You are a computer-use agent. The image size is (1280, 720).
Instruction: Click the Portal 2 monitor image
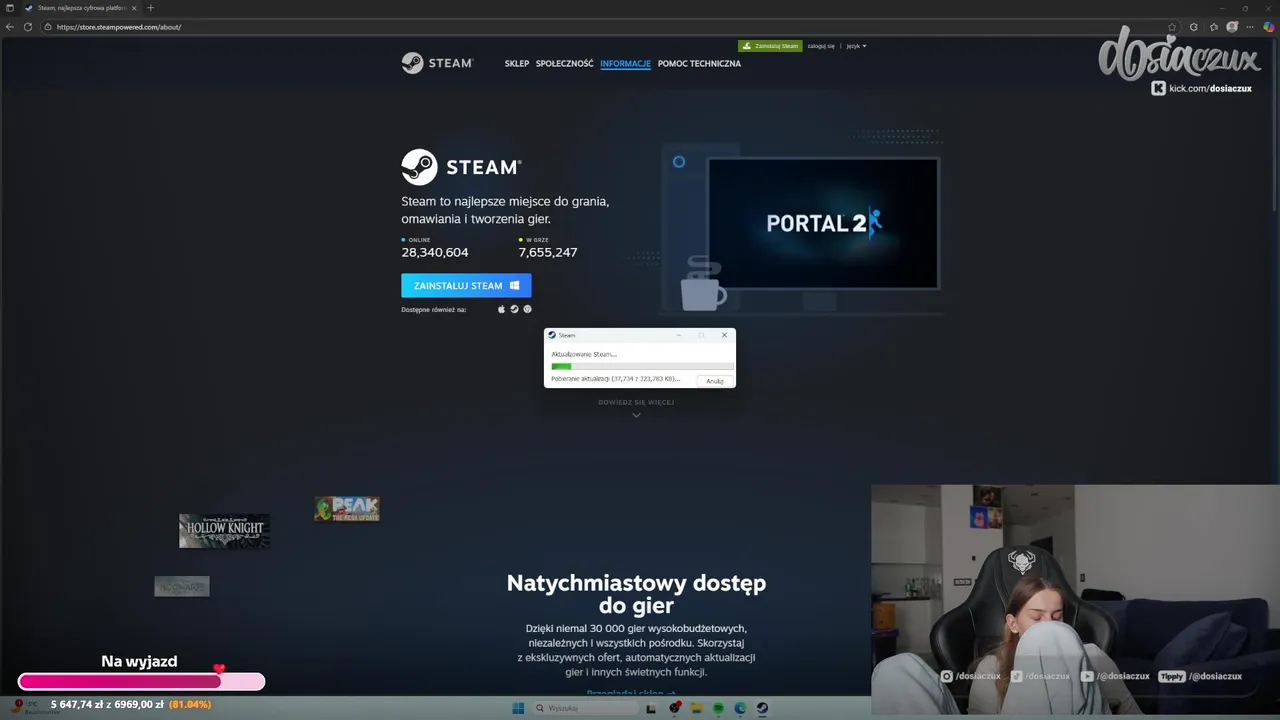(x=823, y=223)
